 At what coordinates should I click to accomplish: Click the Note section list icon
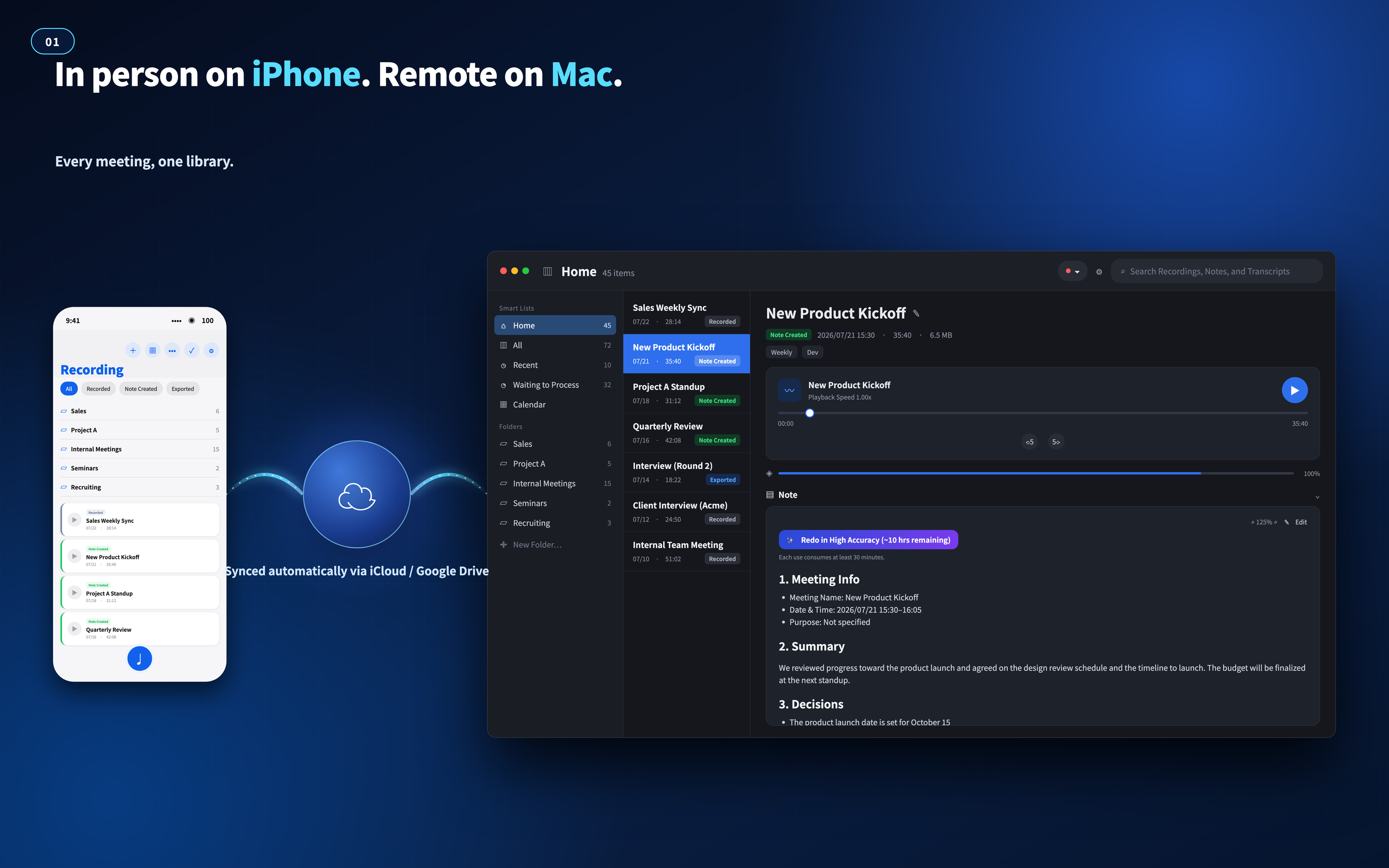(770, 495)
